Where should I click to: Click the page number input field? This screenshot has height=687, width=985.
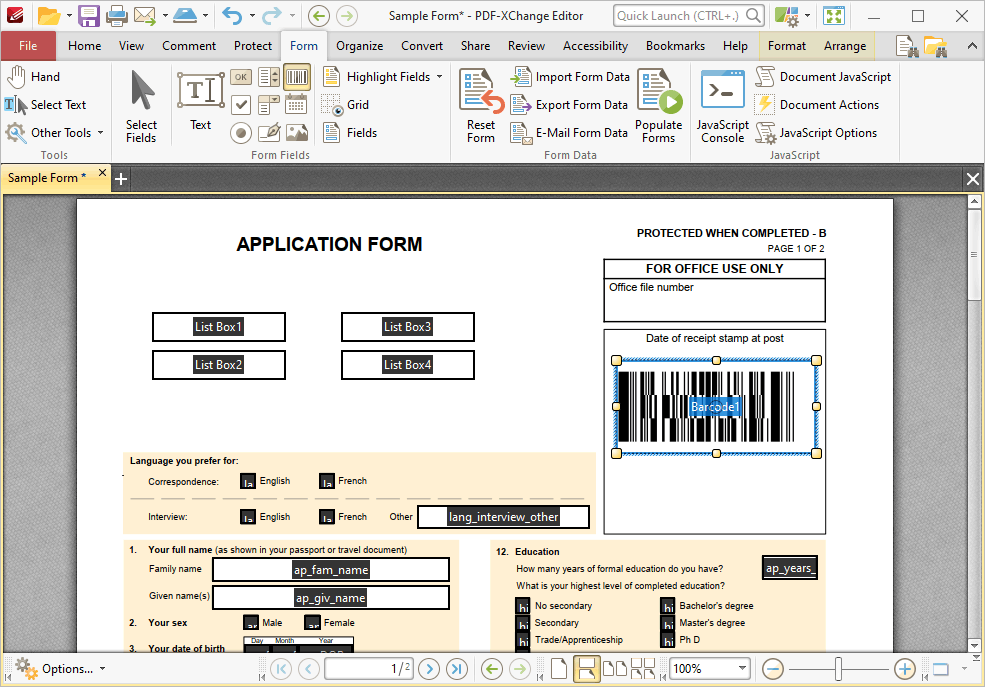coord(369,669)
